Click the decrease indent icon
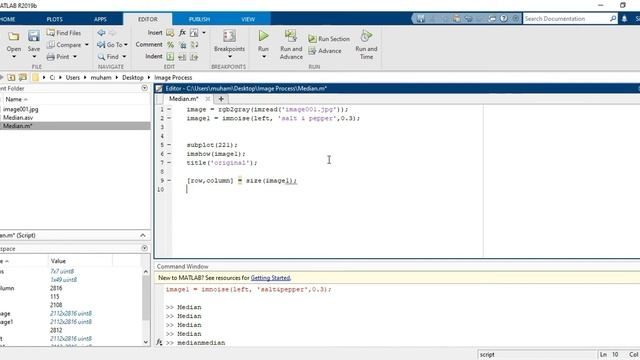This screenshot has width=640, height=360. [x=194, y=57]
